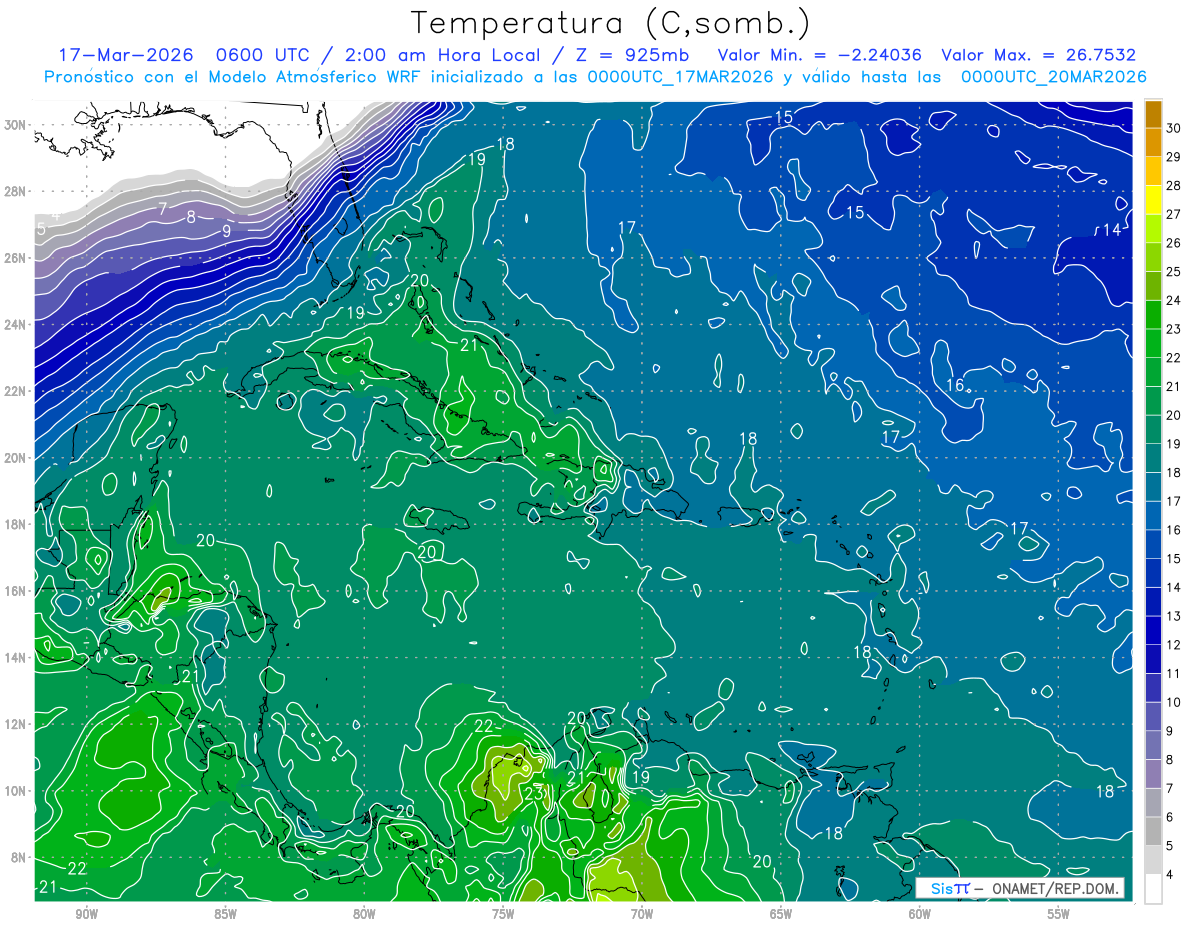Viewport: 1200px width, 927px height.
Task: Click the latitude label '24N'
Action: tap(17, 325)
